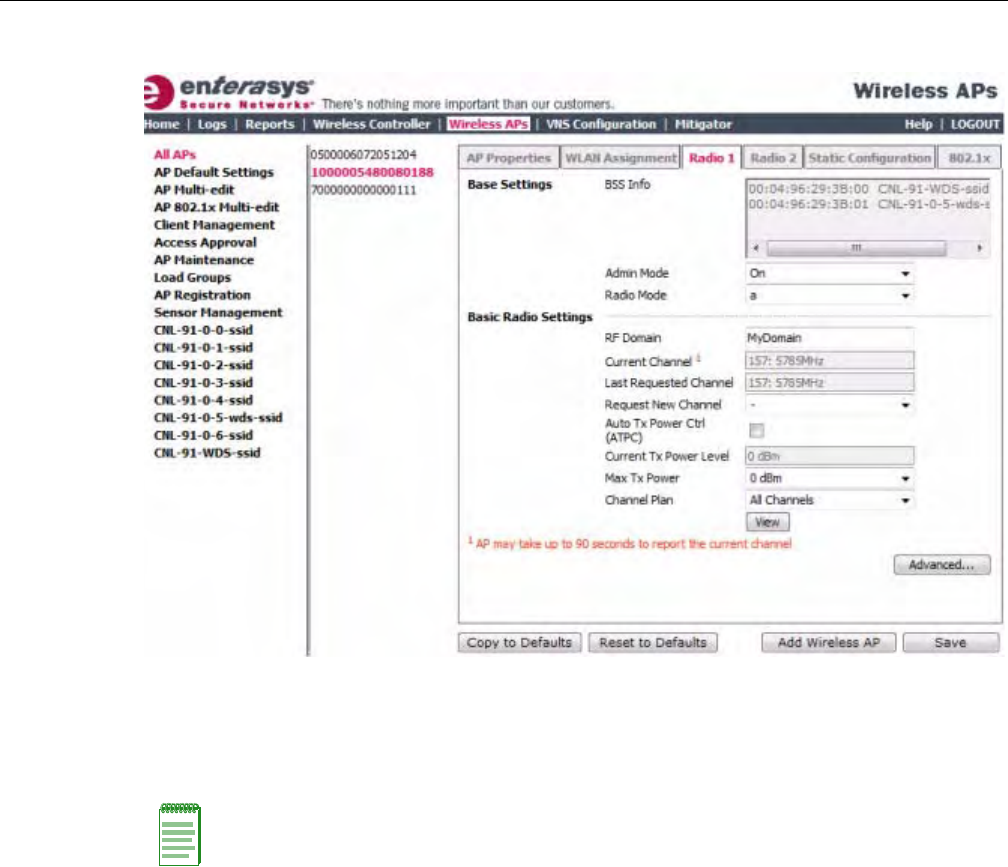Select CNL-91-WDS-ssid in sidebar
1008x867 pixels.
[207, 452]
